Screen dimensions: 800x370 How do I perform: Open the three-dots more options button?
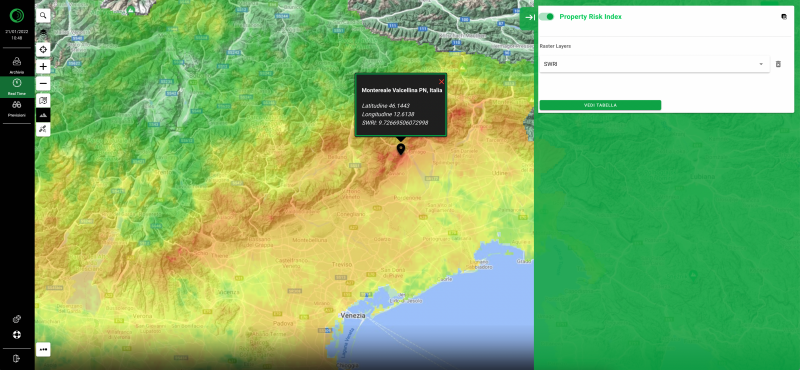[x=43, y=350]
